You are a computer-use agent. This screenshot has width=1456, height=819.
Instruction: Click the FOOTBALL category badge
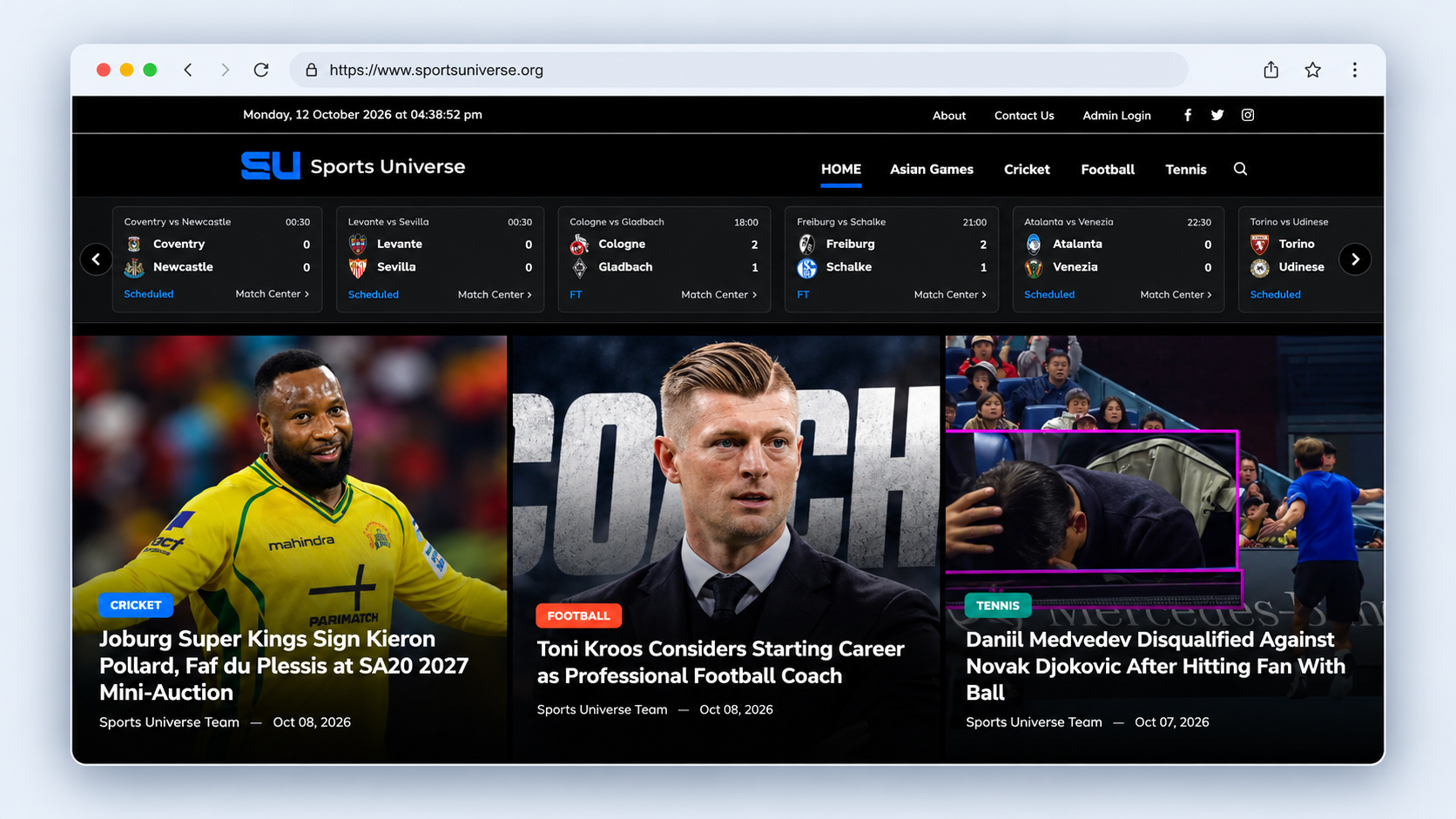pos(578,615)
